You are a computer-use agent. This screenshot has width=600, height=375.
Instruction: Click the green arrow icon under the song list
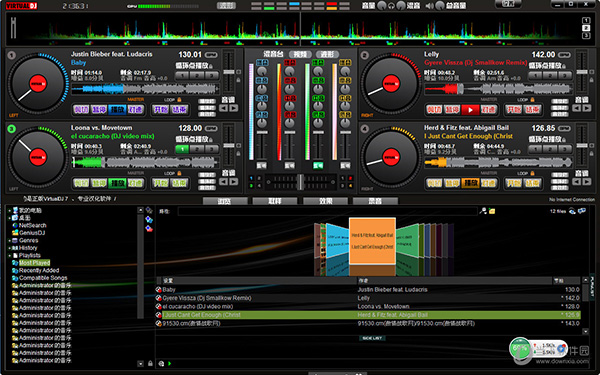click(169, 364)
